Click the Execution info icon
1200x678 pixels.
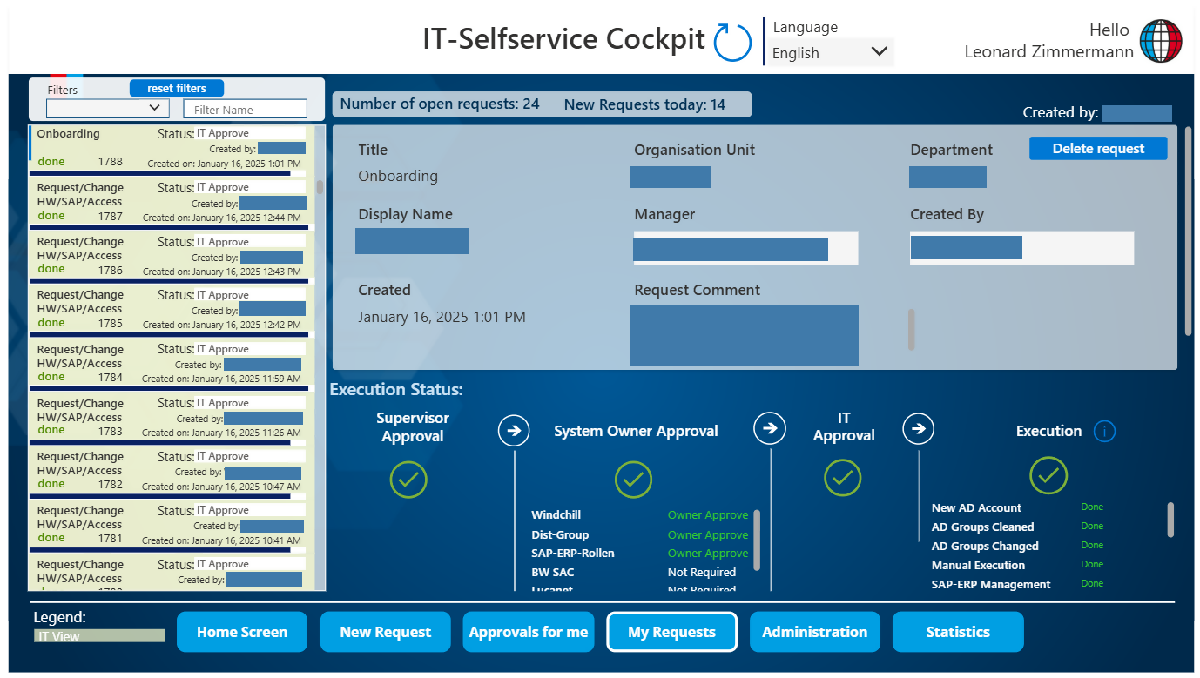(1104, 431)
